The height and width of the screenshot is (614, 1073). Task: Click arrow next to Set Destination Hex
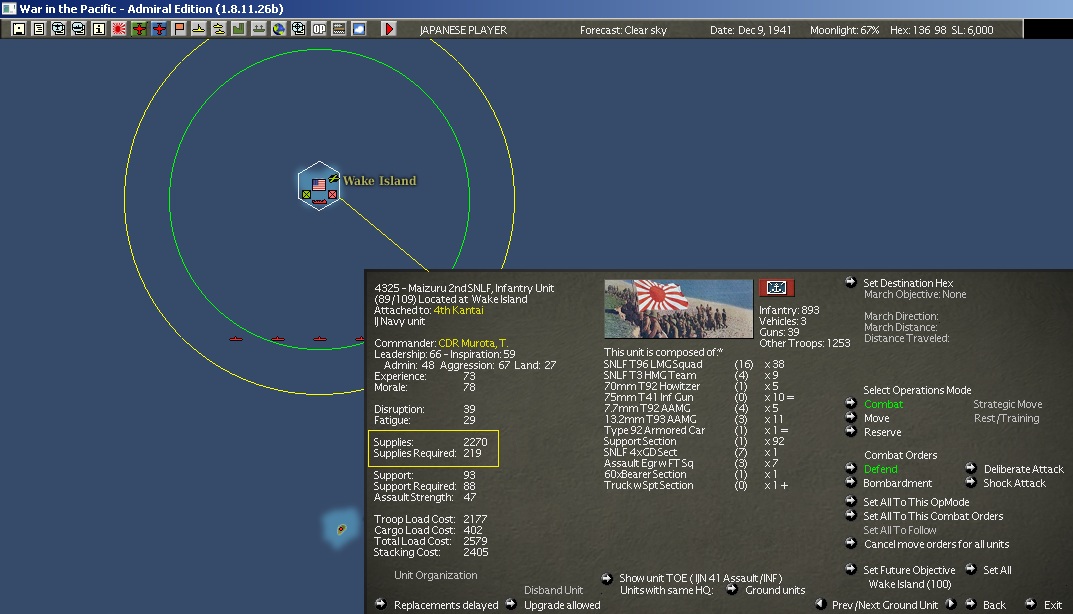coord(851,282)
